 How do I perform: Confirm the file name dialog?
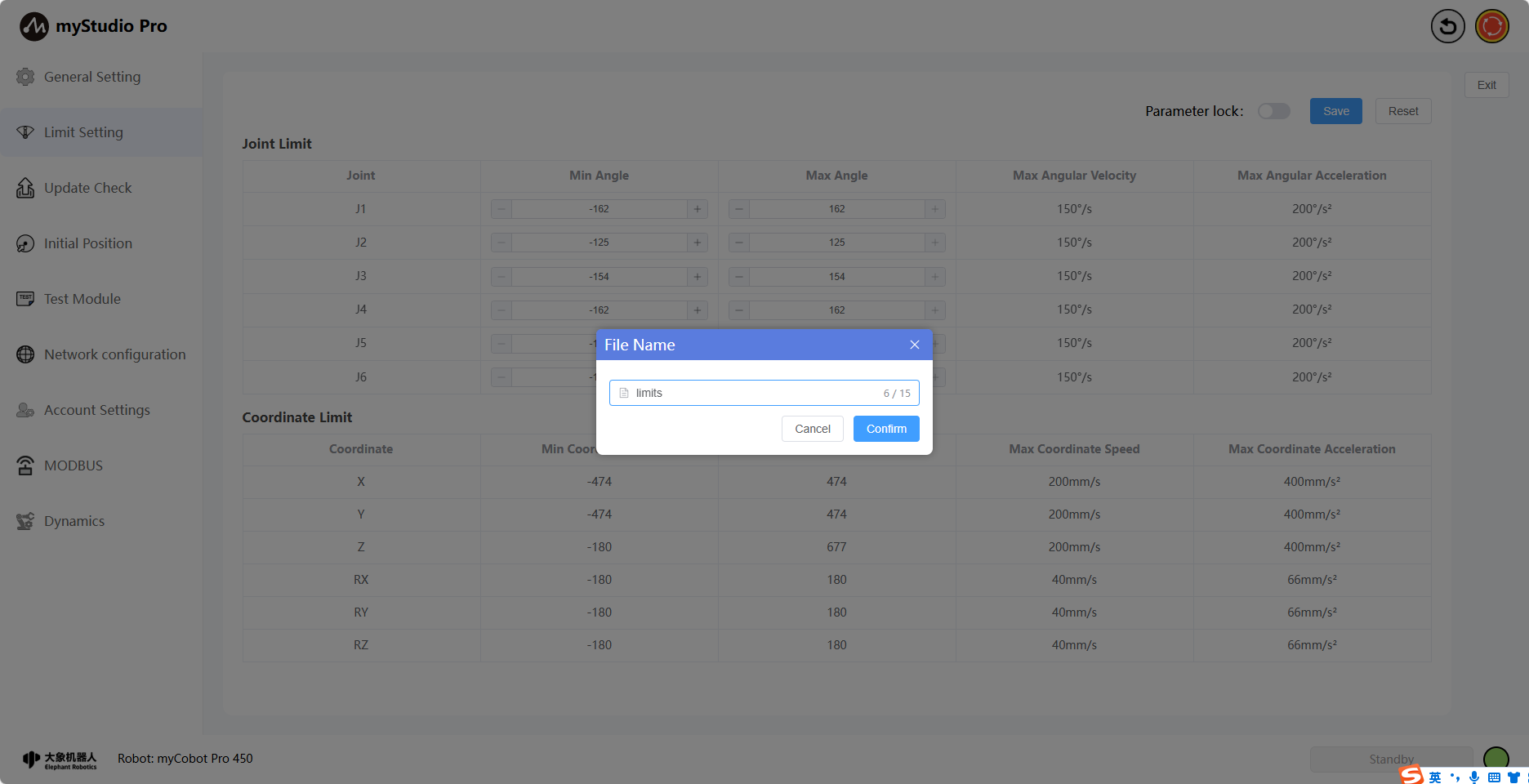click(x=886, y=429)
